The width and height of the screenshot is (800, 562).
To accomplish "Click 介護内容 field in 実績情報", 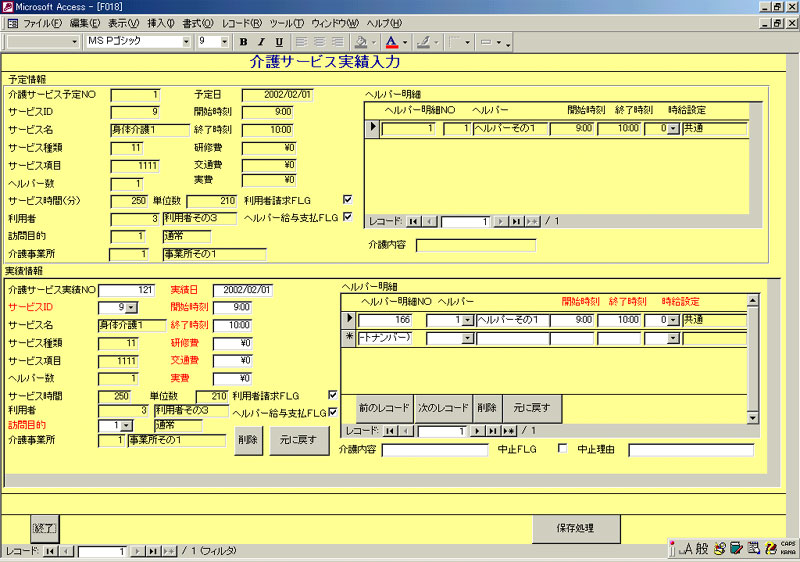I will (435, 450).
